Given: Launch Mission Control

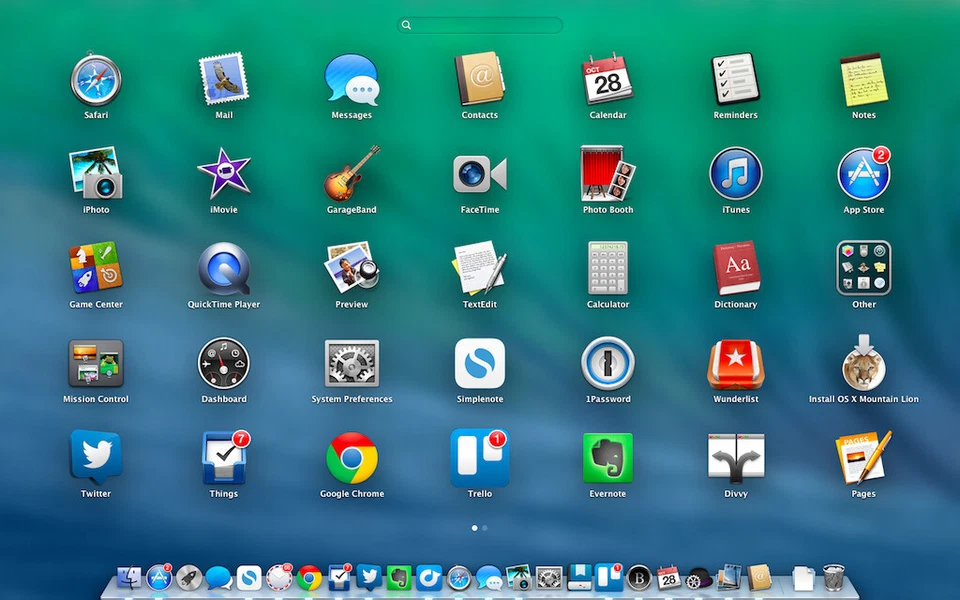Looking at the screenshot, I should pos(95,364).
